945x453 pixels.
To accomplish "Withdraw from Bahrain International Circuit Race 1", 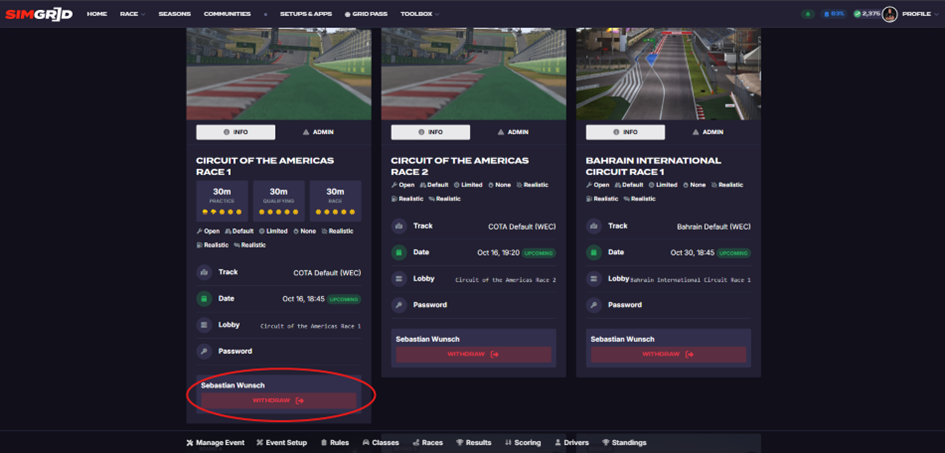I will click(668, 354).
